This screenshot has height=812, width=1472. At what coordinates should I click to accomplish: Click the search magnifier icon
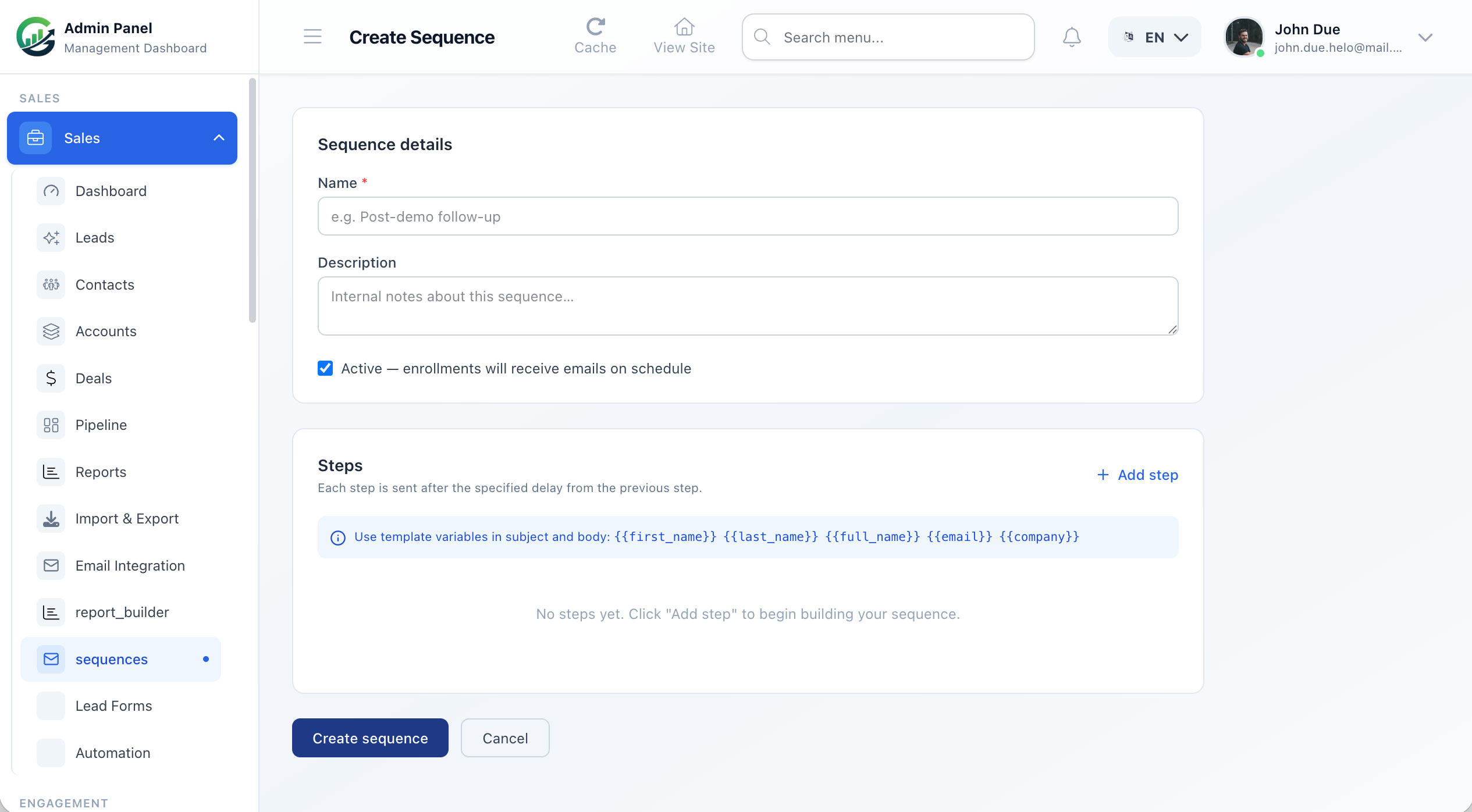coord(762,37)
